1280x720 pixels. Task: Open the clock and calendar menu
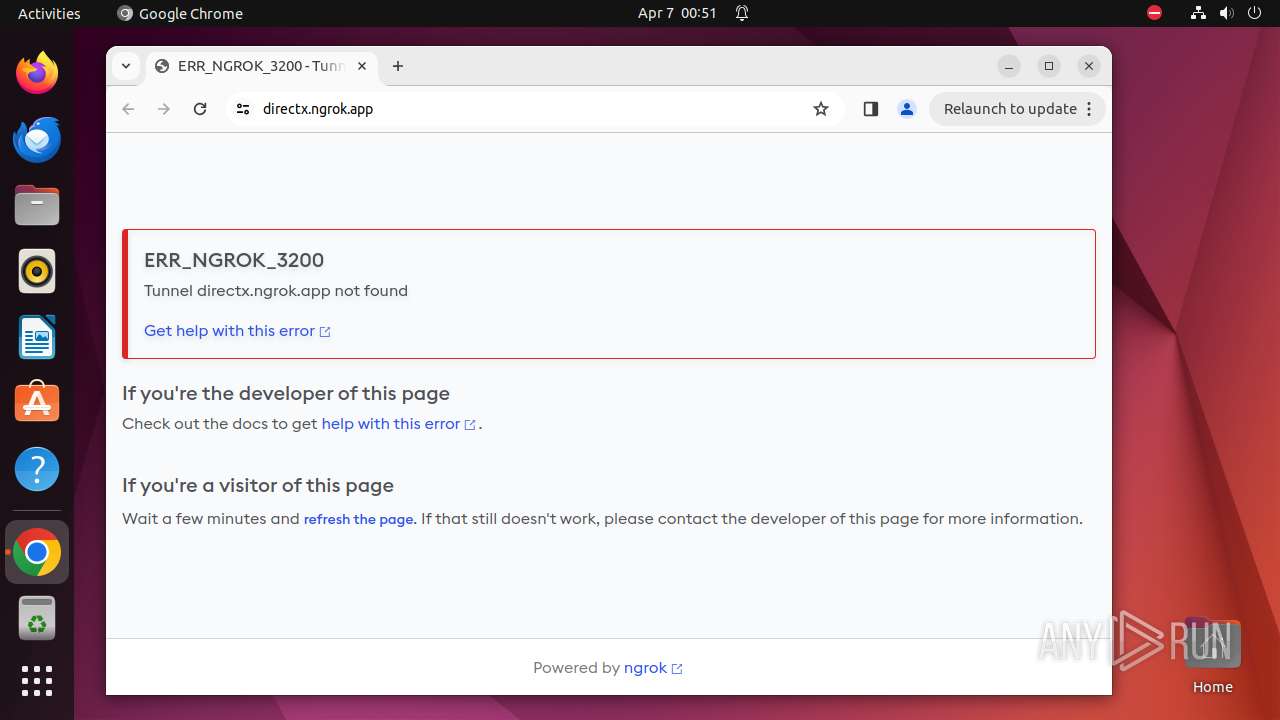(677, 13)
